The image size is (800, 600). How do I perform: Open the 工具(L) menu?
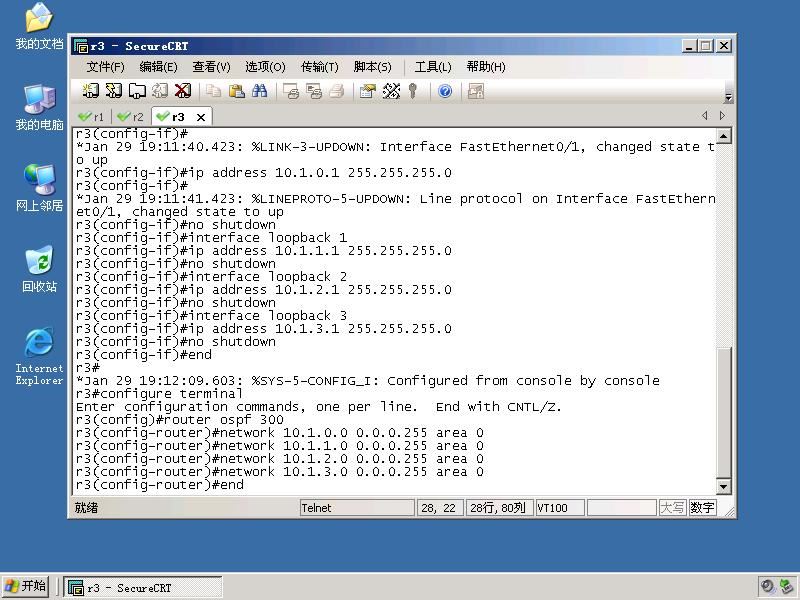433,67
